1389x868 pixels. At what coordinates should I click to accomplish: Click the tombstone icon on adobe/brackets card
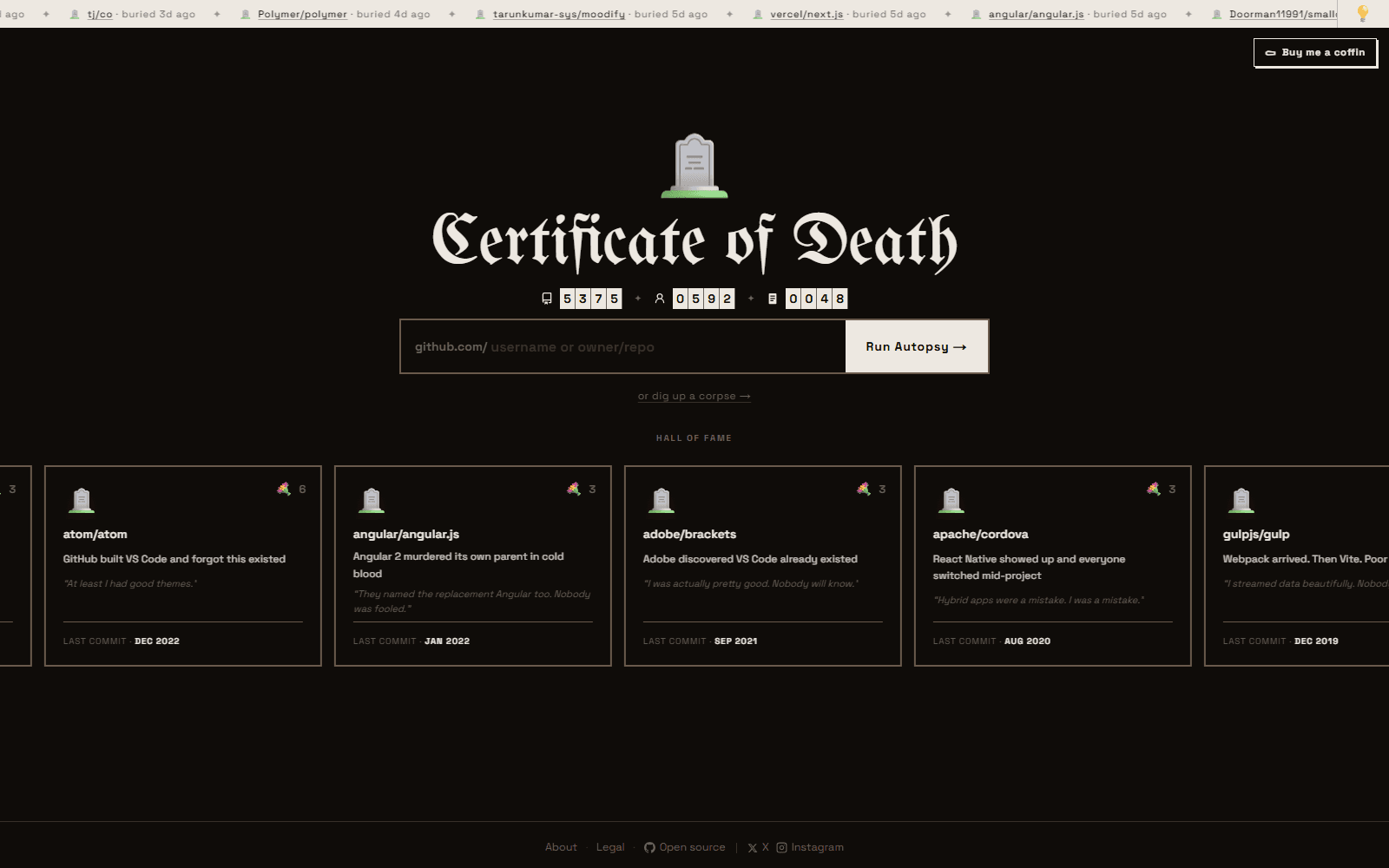click(x=662, y=500)
